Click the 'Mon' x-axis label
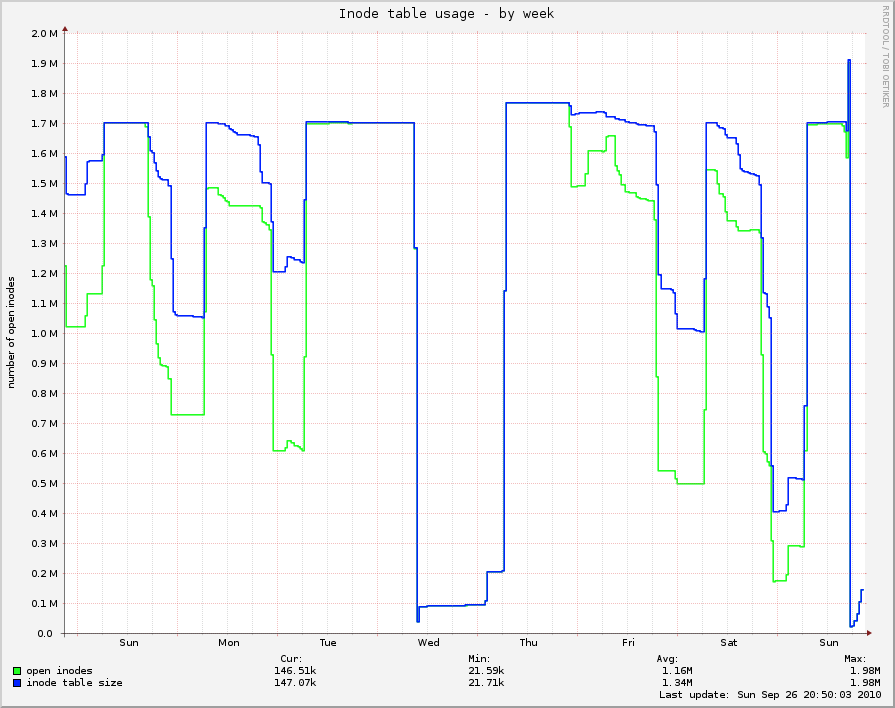895x708 pixels. click(x=229, y=643)
